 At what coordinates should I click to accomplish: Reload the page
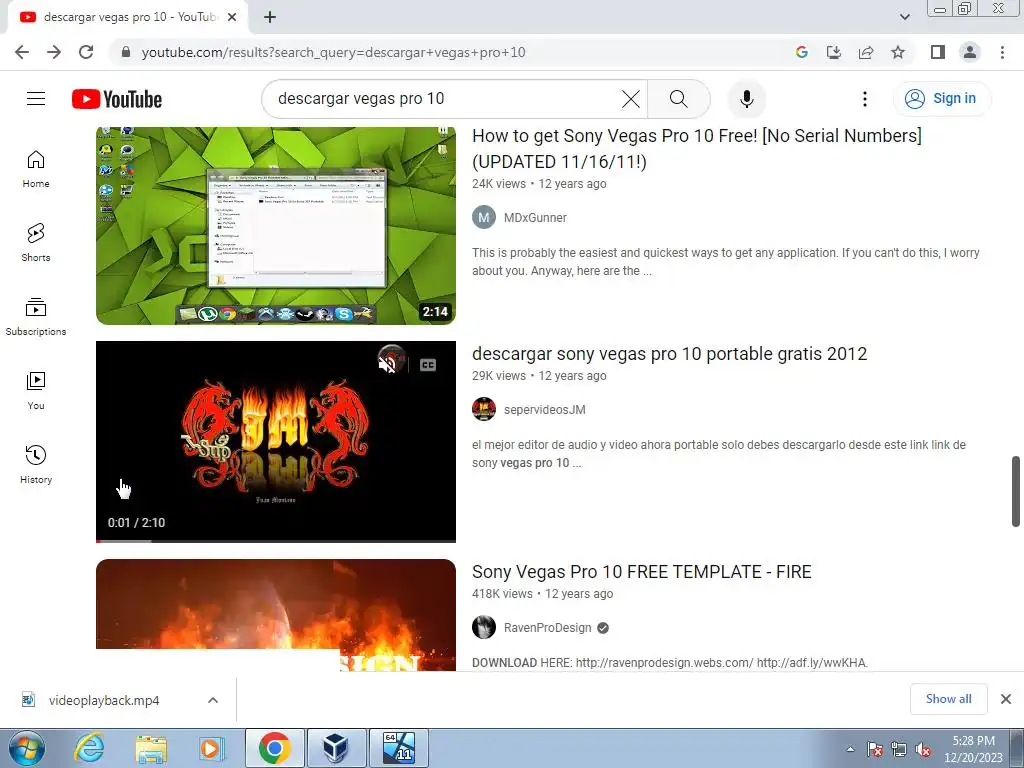(86, 52)
